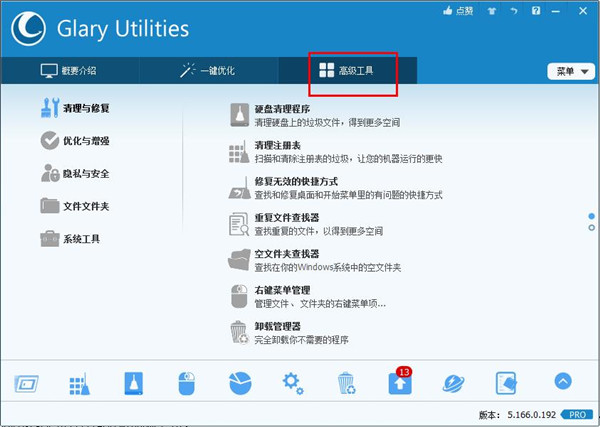
Task: Expand the 菜单 dropdown menu
Action: coord(568,71)
